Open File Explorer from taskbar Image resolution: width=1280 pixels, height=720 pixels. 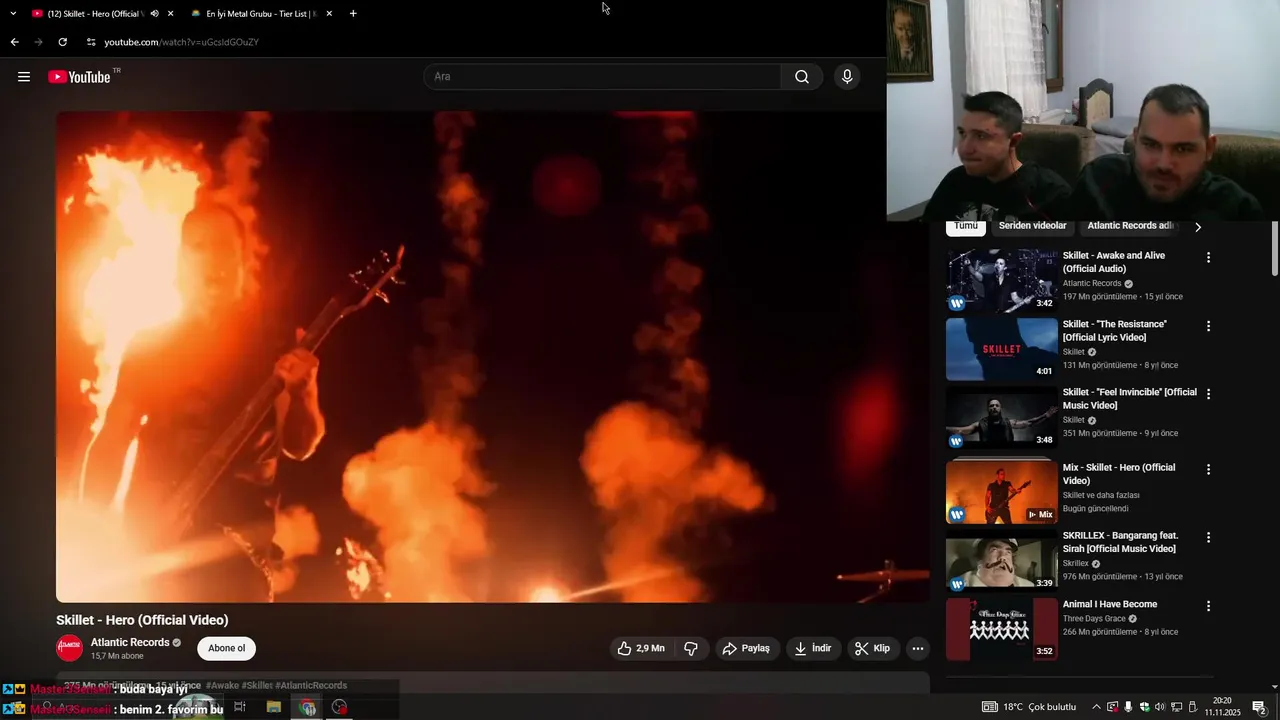point(273,707)
